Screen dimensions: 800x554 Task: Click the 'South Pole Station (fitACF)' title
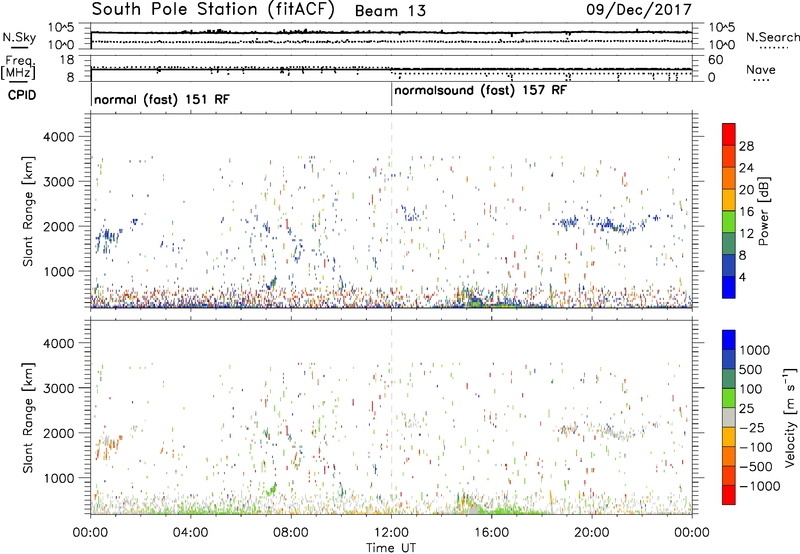pos(213,10)
